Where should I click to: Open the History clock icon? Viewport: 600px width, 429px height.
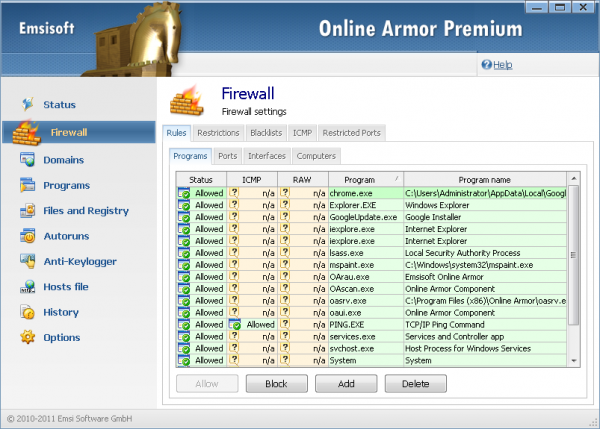tap(28, 312)
